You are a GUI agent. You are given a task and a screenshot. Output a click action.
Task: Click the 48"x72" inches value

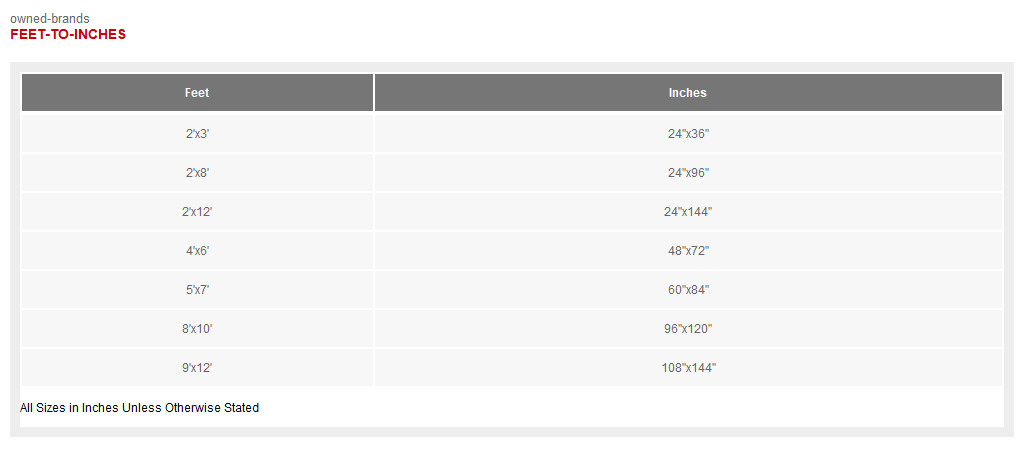[x=688, y=251]
